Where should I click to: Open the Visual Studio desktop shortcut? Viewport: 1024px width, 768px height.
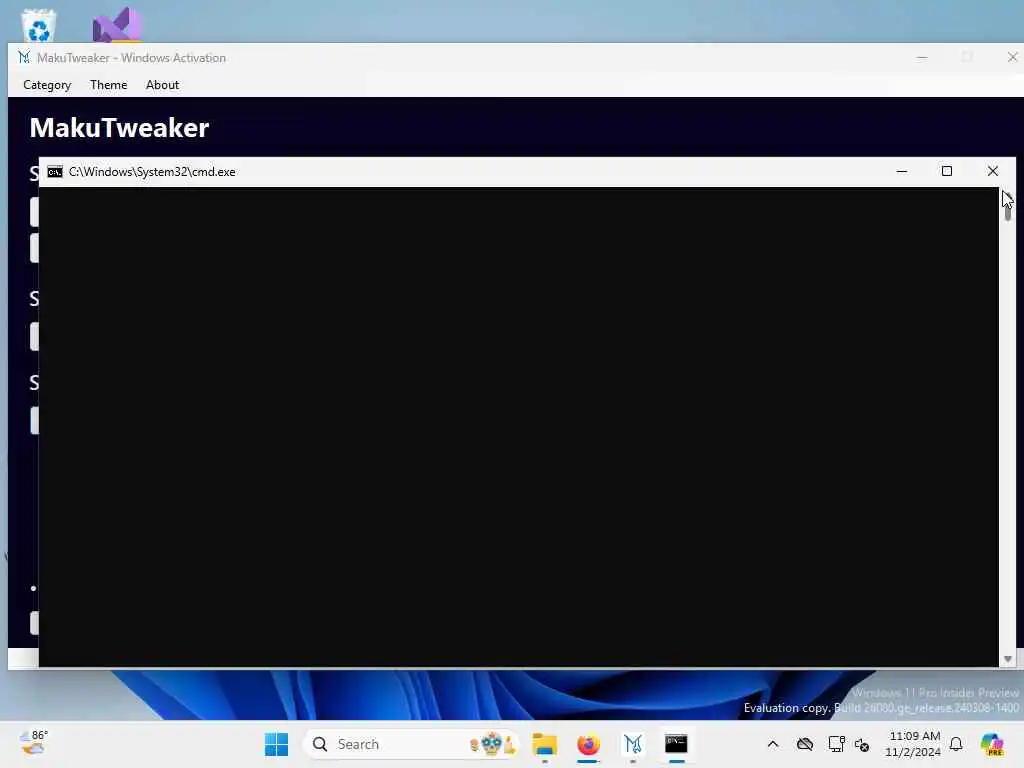[x=118, y=26]
